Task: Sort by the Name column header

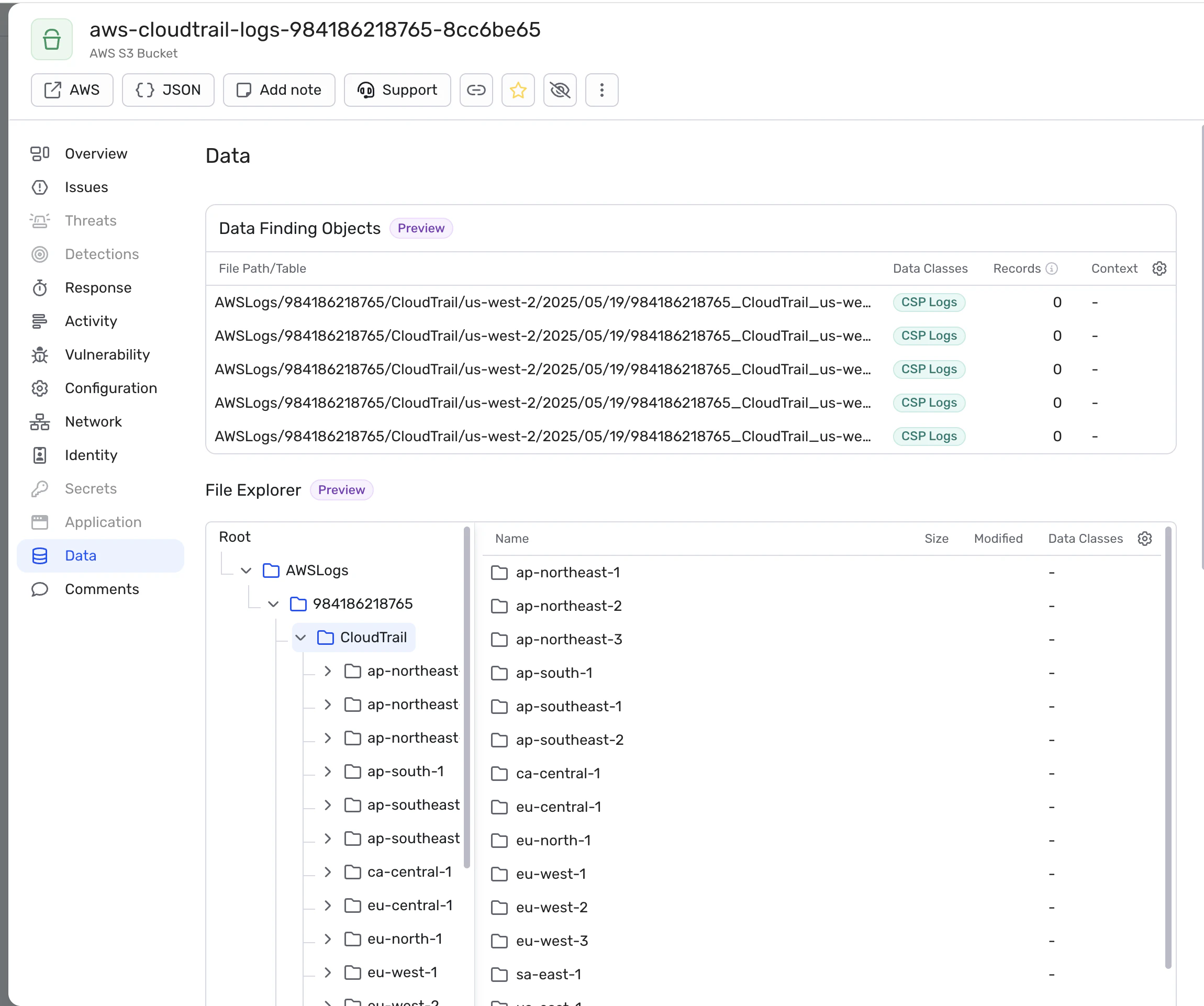Action: 511,538
